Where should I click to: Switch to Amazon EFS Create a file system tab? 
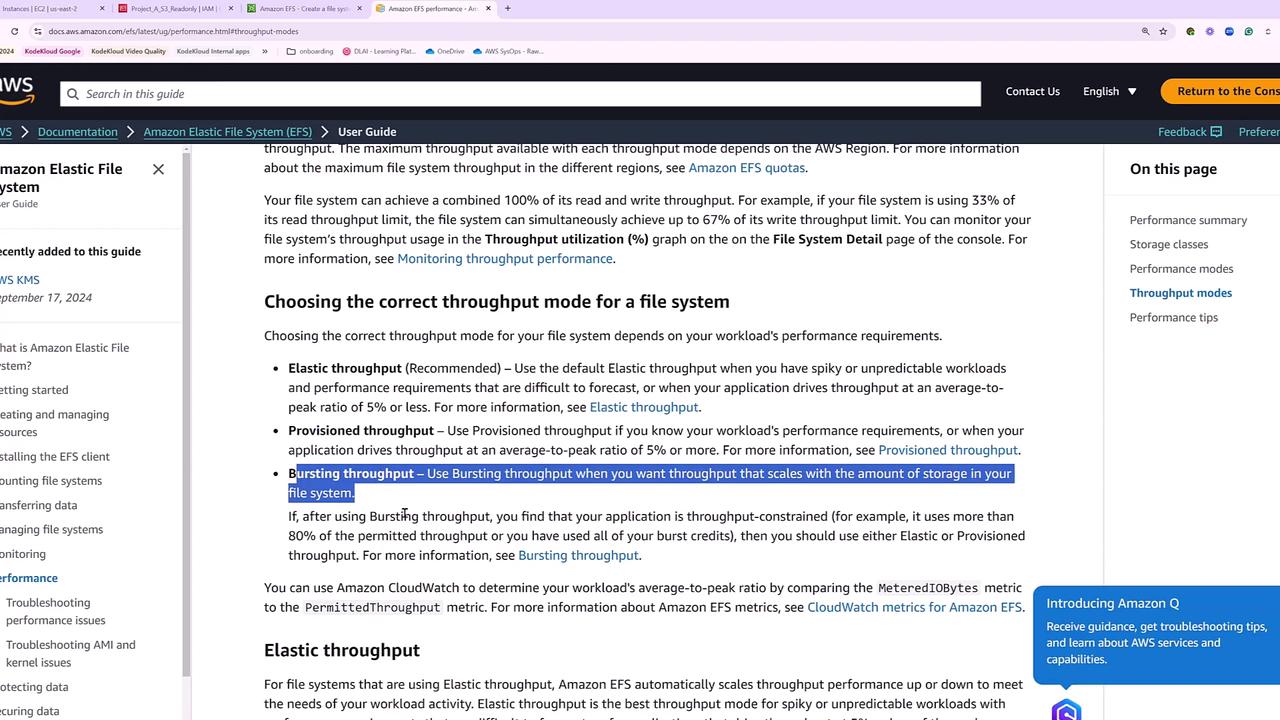click(x=304, y=8)
